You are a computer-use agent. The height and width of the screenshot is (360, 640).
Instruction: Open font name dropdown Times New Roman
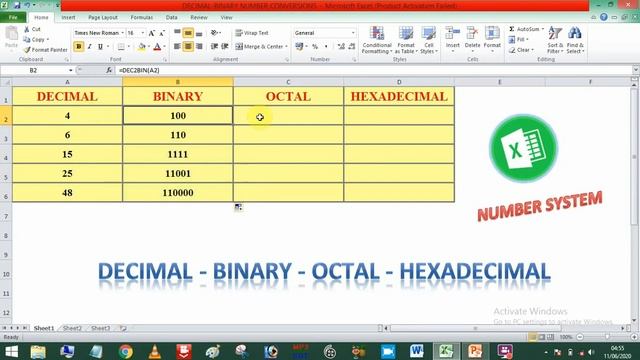click(x=122, y=33)
